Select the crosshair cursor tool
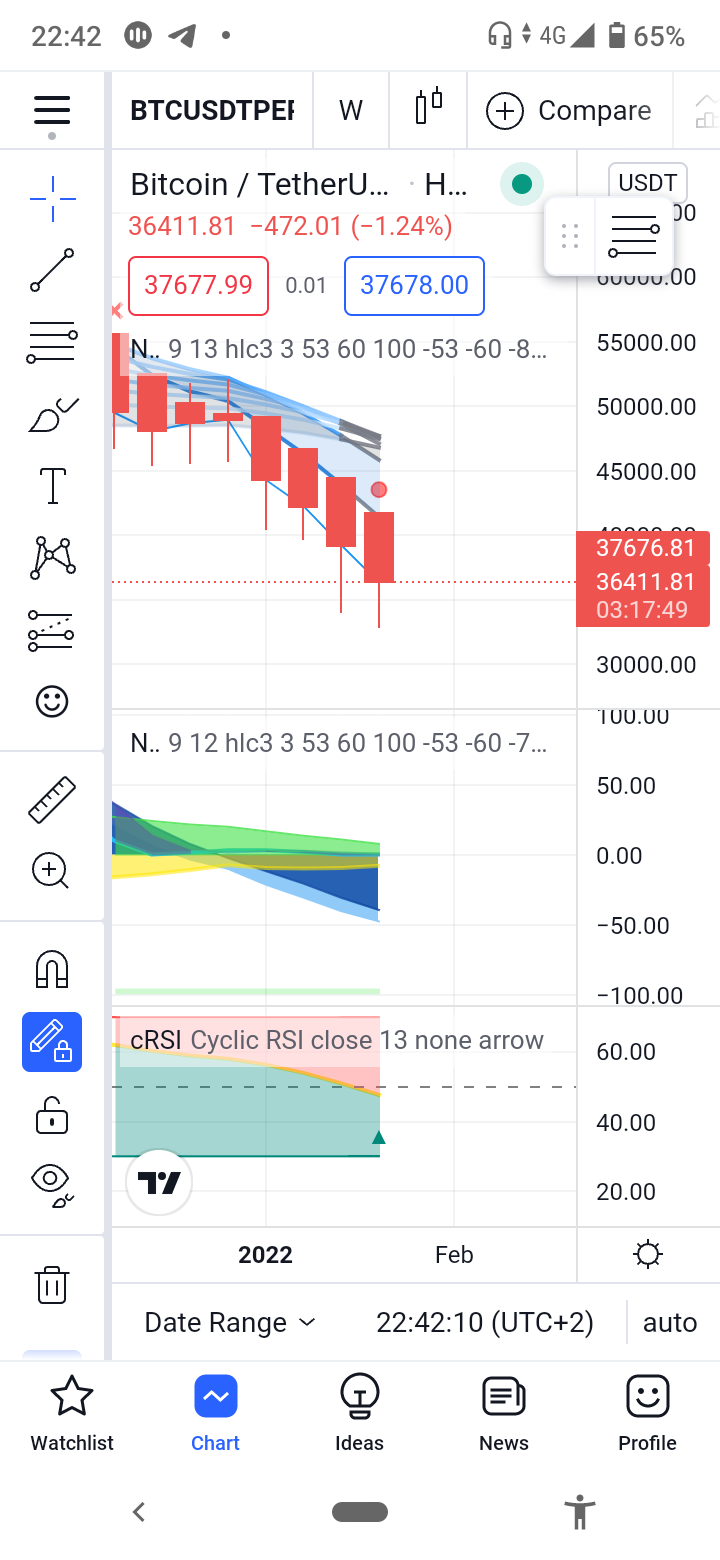Image resolution: width=720 pixels, height=1560 pixels. [x=52, y=198]
